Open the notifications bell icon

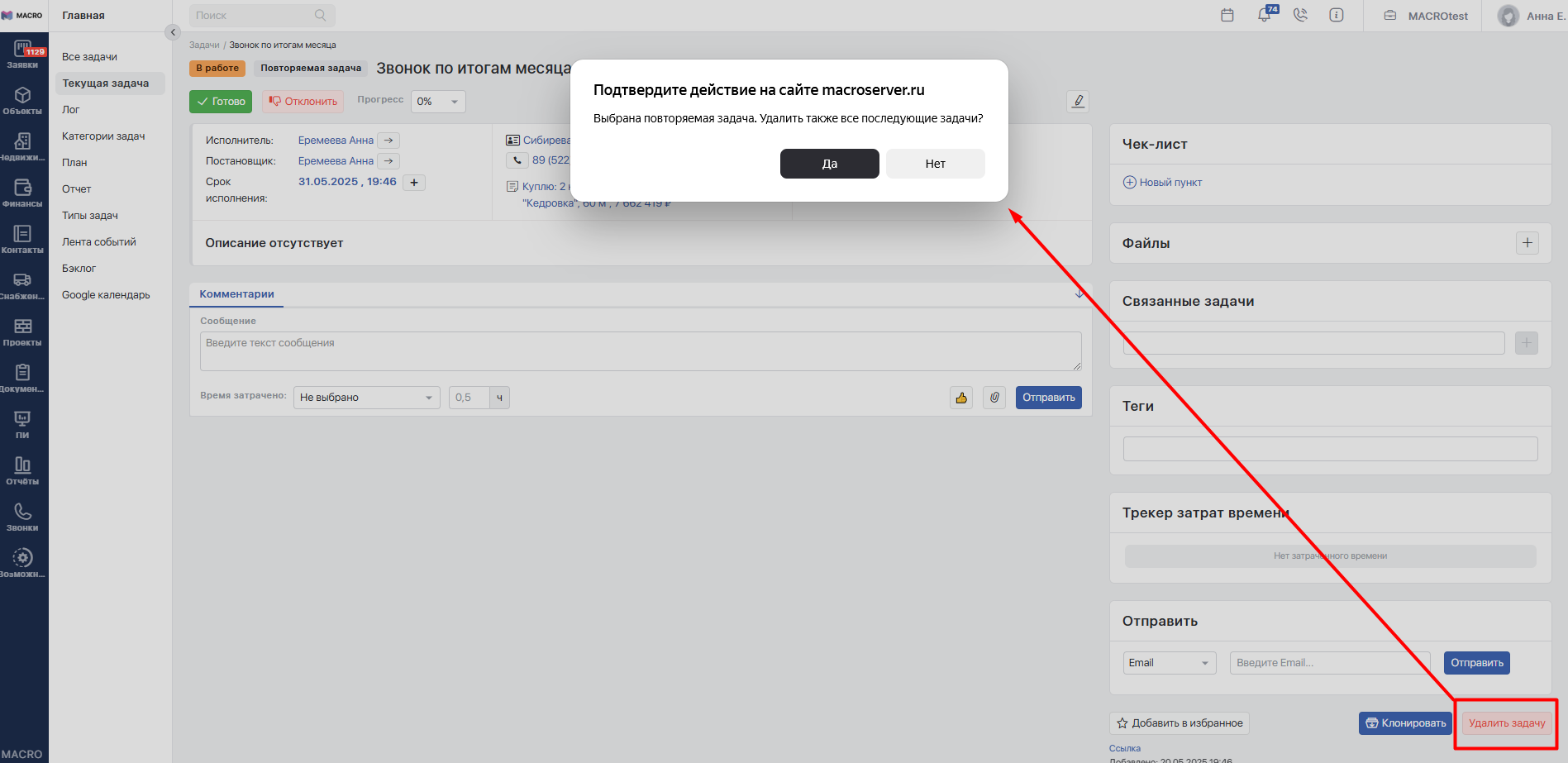click(x=1264, y=15)
